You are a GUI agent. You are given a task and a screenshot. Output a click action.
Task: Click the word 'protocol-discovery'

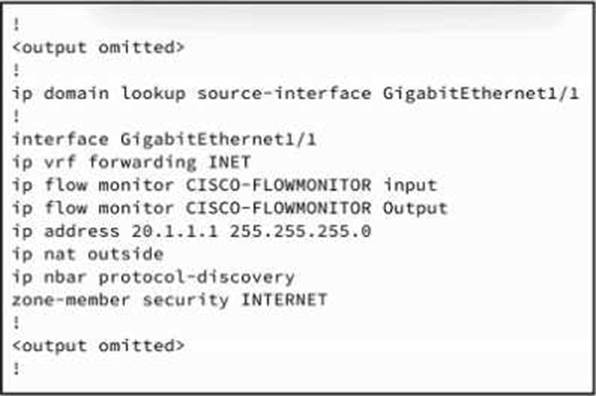[197, 278]
